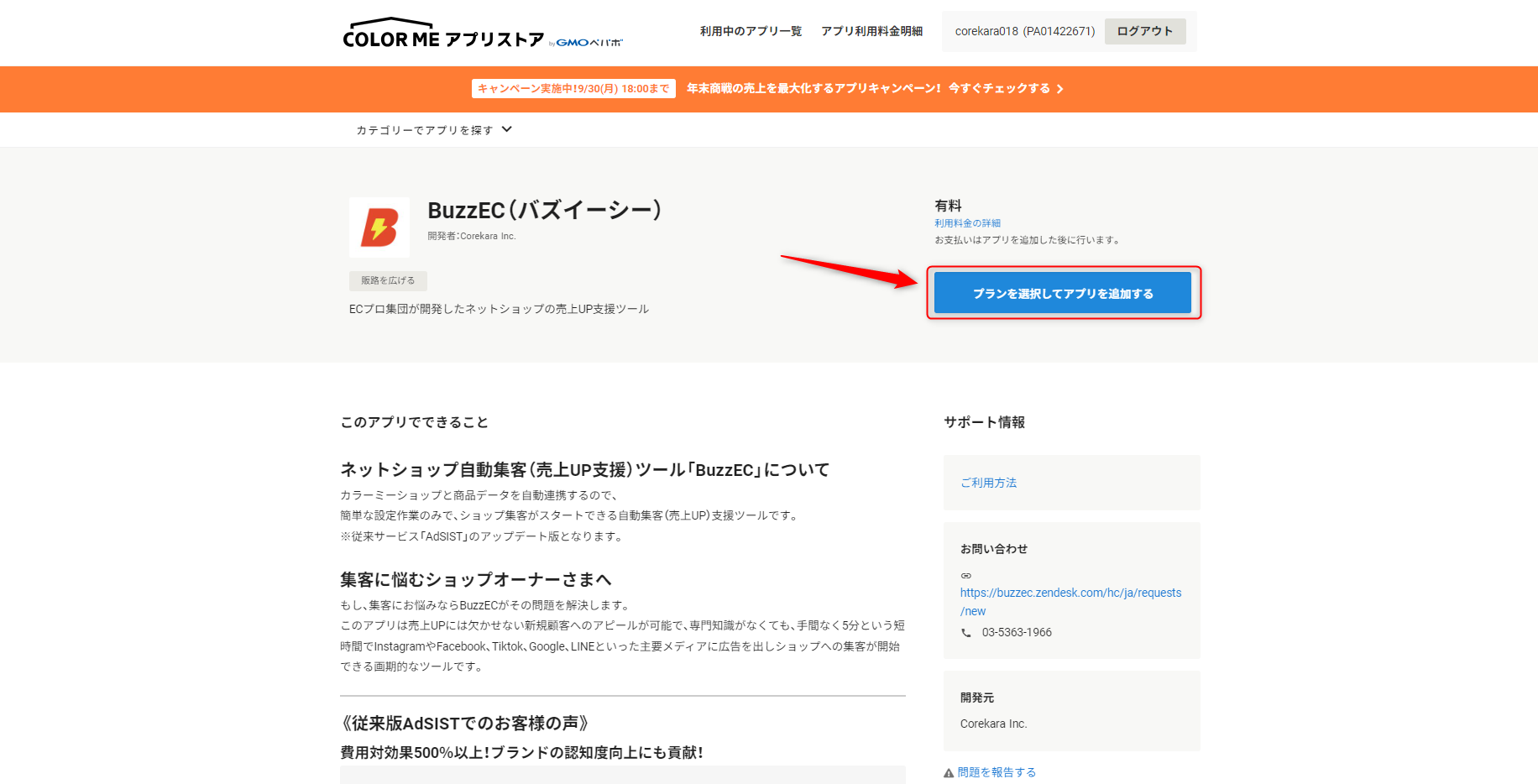Open 利用料金の詳細 link
Viewport: 1538px width, 784px height.
coord(967,223)
